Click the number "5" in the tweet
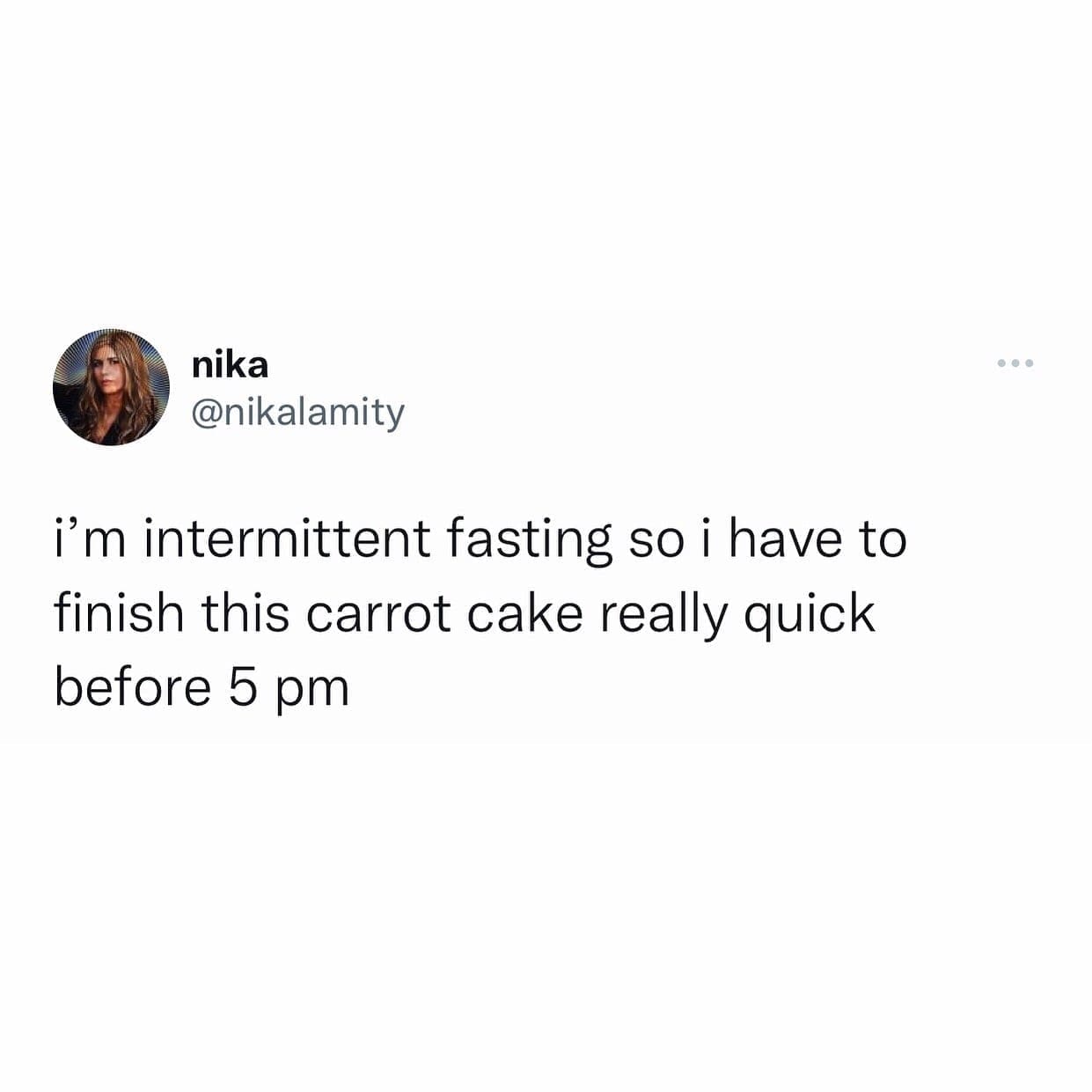Viewport: 1092px width, 1092px height. pyautogui.click(x=244, y=687)
